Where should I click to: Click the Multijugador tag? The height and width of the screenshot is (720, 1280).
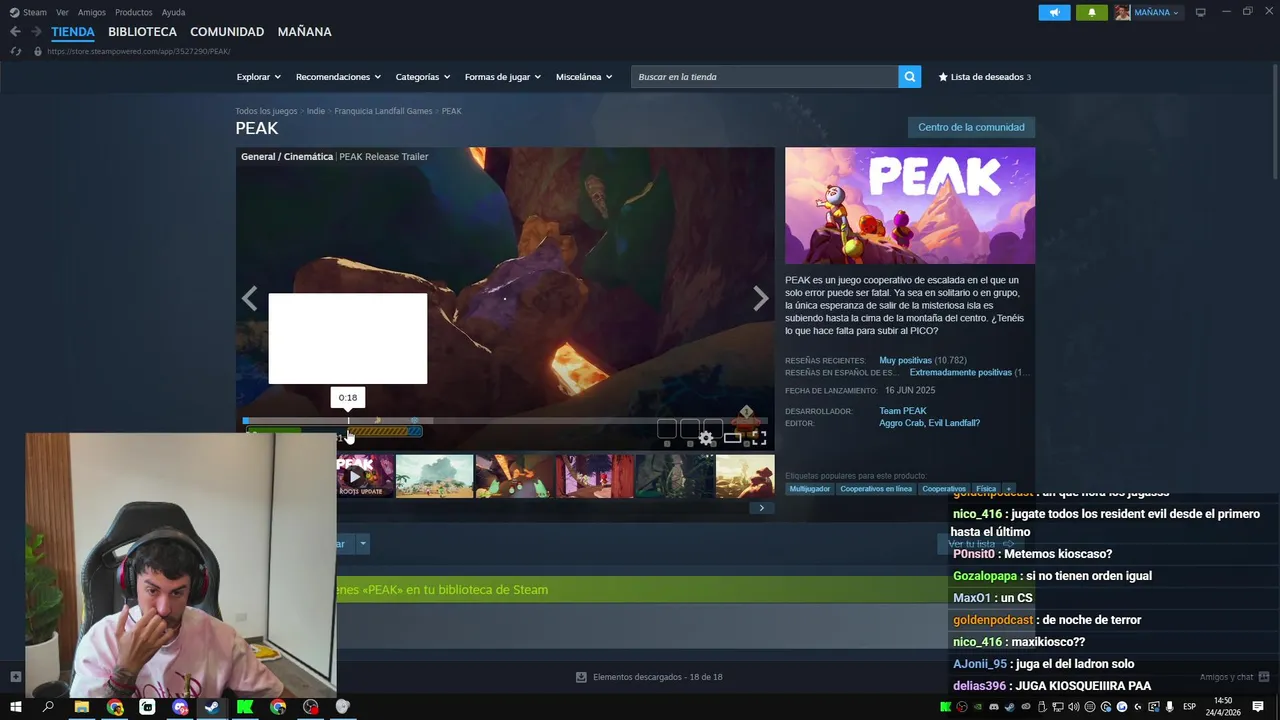[810, 489]
